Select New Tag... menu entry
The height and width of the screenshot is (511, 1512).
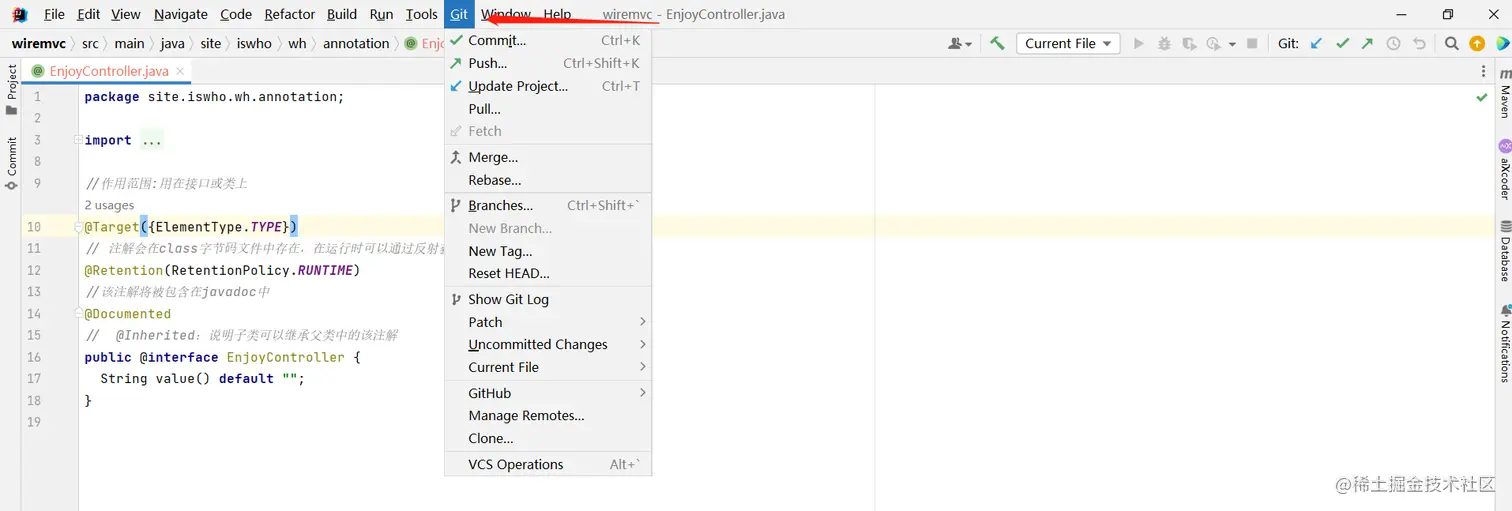tap(548, 251)
